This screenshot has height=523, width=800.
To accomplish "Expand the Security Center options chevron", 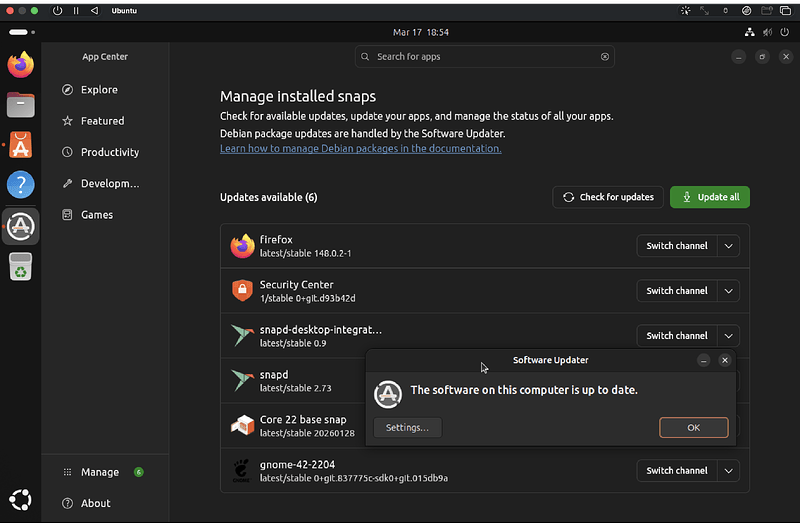I will [729, 291].
